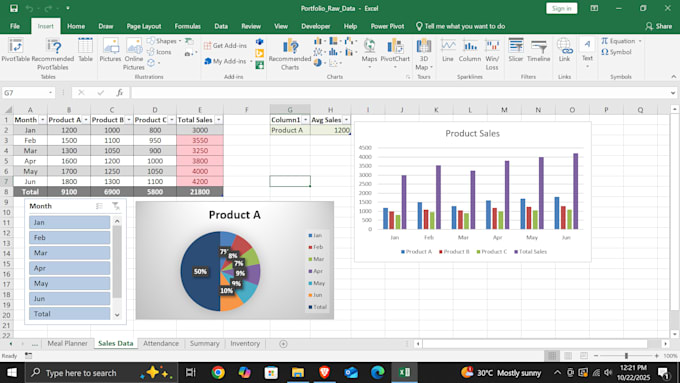The image size is (680, 383).
Task: Insert a Timeline filter
Action: click(x=539, y=50)
